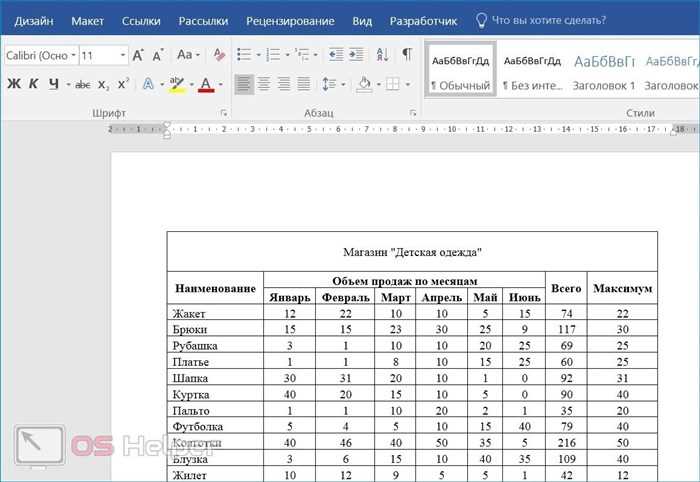700x482 pixels.
Task: Apply the Заголовок 1 style
Action: coord(604,71)
